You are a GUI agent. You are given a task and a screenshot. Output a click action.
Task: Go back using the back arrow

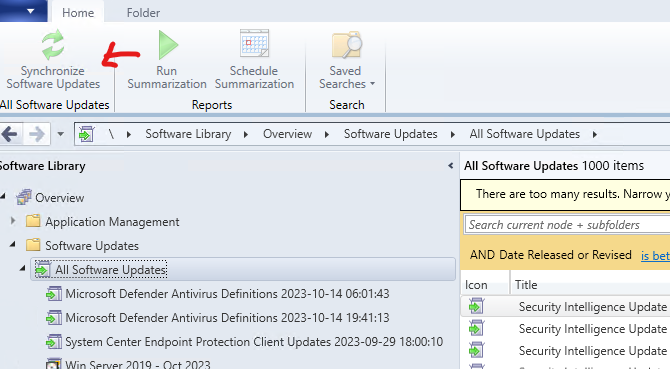pos(9,134)
